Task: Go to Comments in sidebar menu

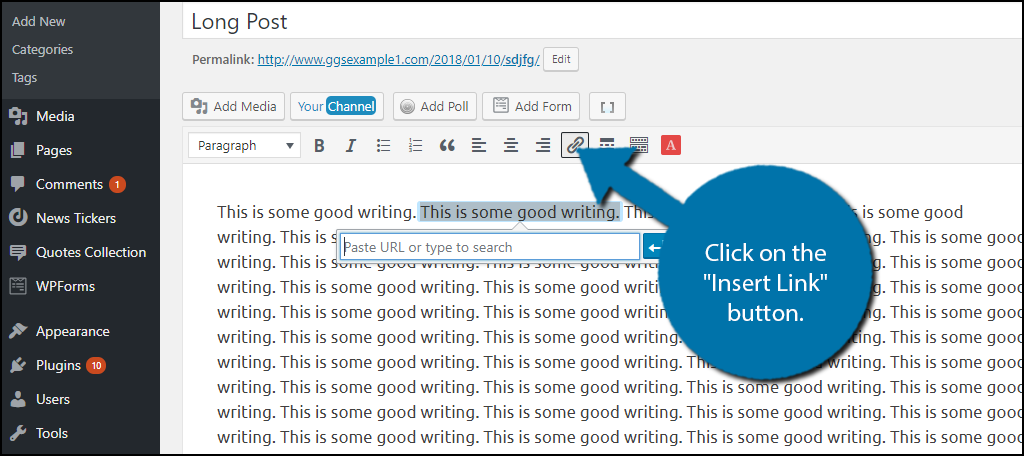Action: pos(69,184)
